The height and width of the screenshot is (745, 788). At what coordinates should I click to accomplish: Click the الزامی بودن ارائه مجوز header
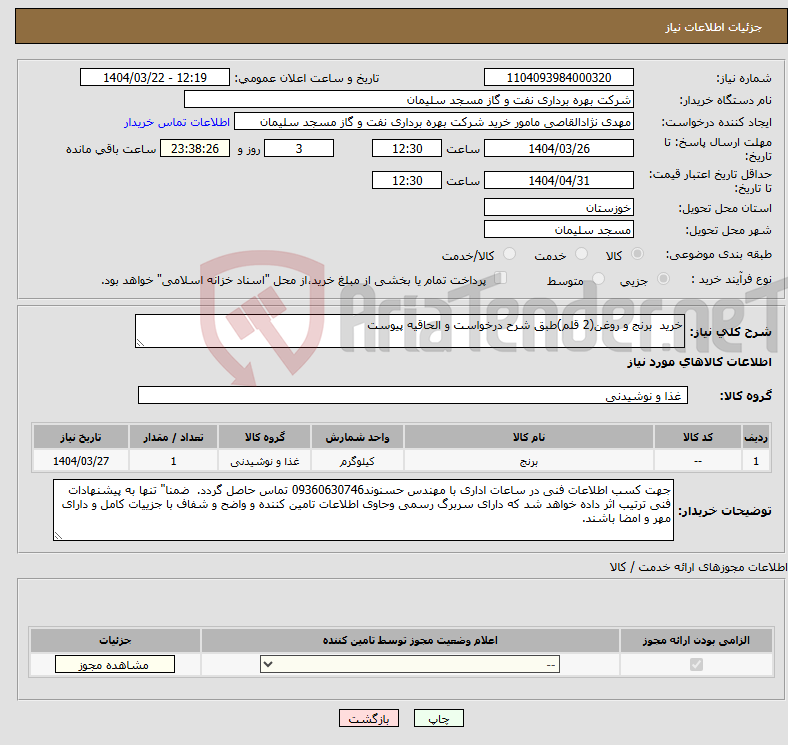pyautogui.click(x=696, y=640)
